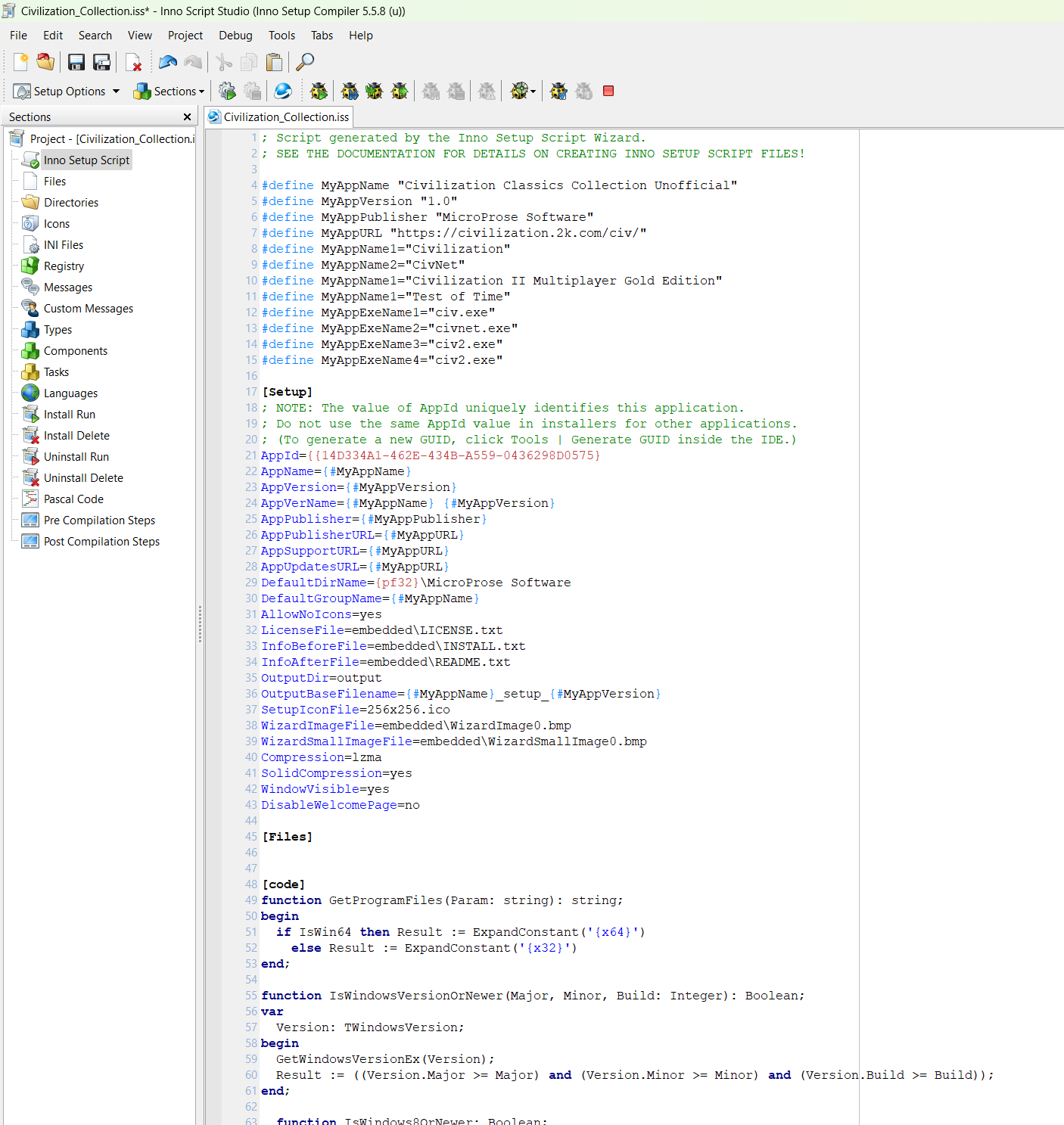
Task: Open the Tabs menu
Action: pyautogui.click(x=322, y=36)
